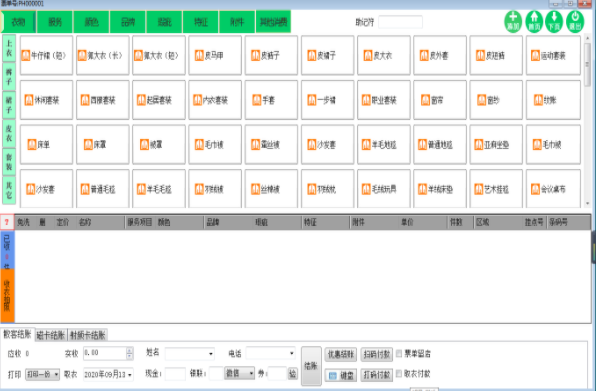The image size is (596, 391).
Task: Select the 毛绒玩具 item
Action: click(384, 188)
